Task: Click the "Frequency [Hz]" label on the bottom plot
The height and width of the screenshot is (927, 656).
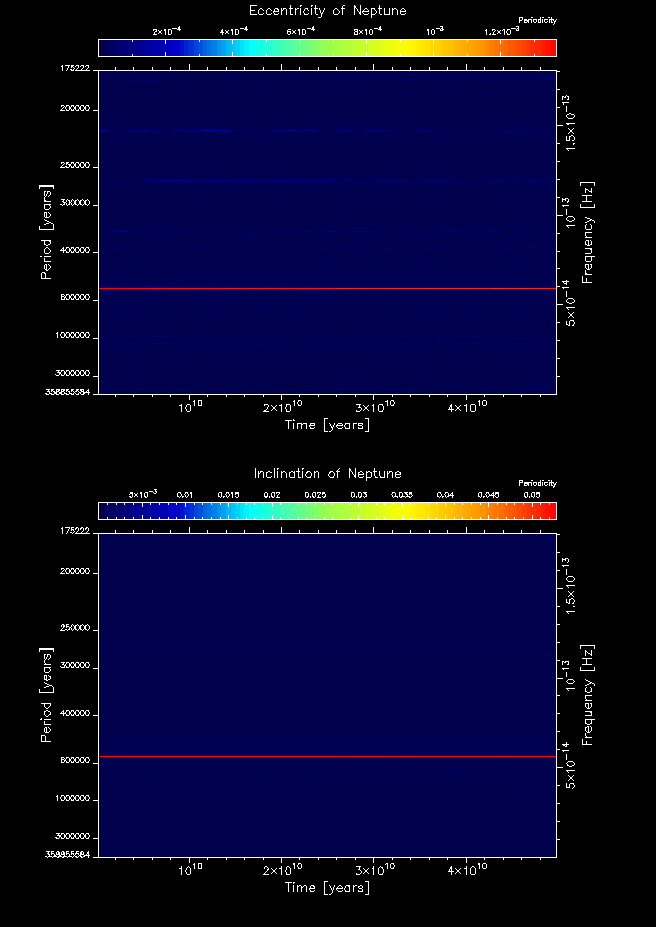Action: tap(588, 694)
